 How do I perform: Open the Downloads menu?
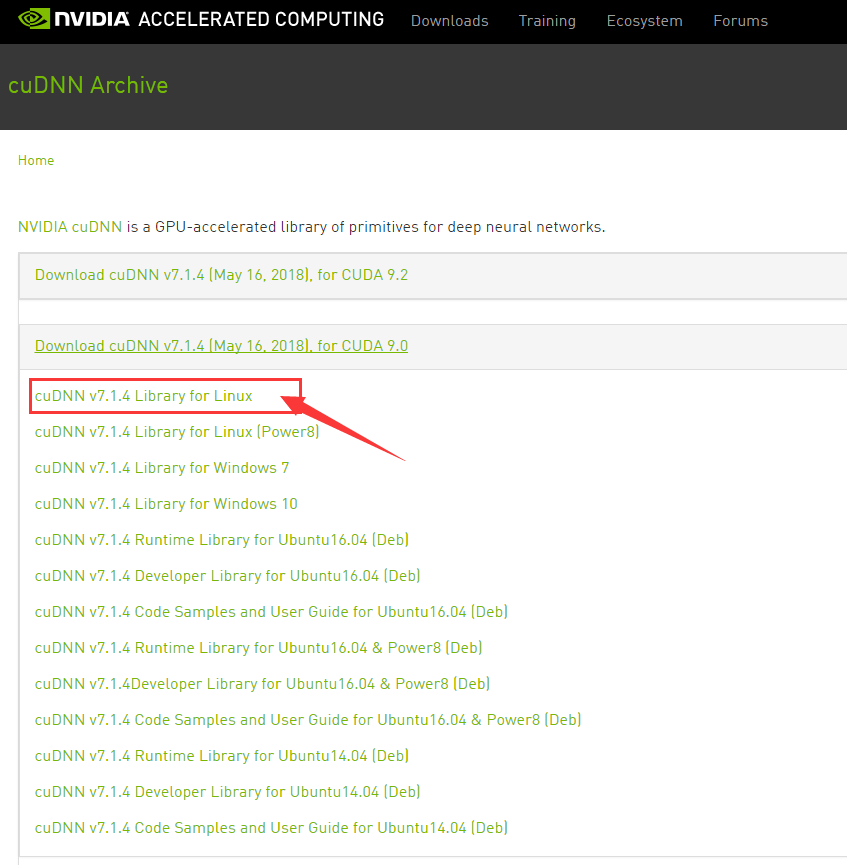click(450, 21)
